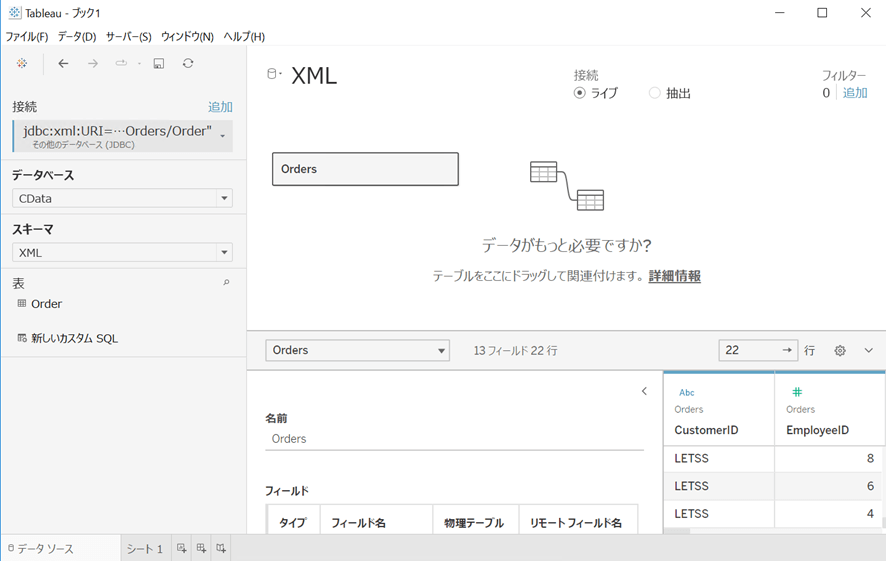This screenshot has height=561, width=886.
Task: Click the タイプ column header
Action: 293,523
